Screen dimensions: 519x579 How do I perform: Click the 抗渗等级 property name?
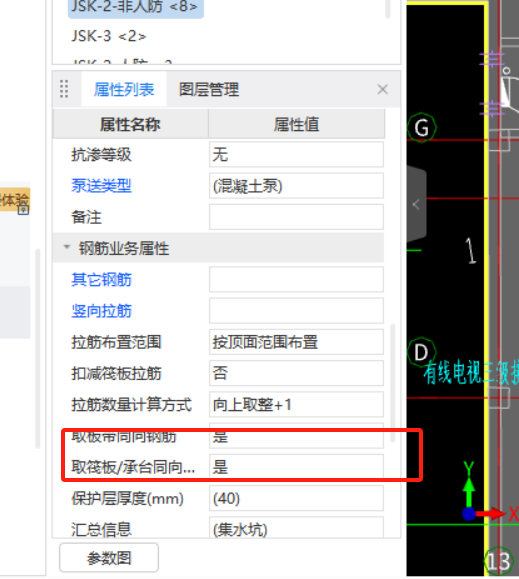(102, 154)
